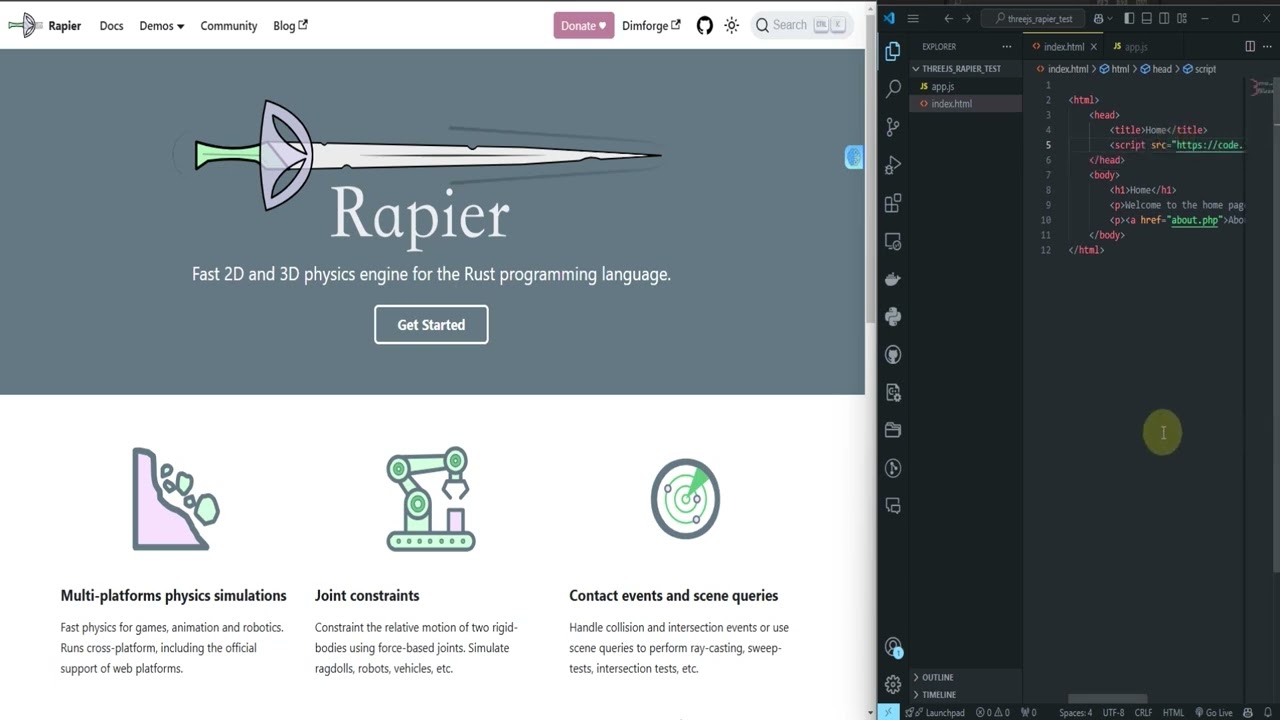
Task: Customize layout icon in VS Code title bar
Action: pyautogui.click(x=1182, y=18)
